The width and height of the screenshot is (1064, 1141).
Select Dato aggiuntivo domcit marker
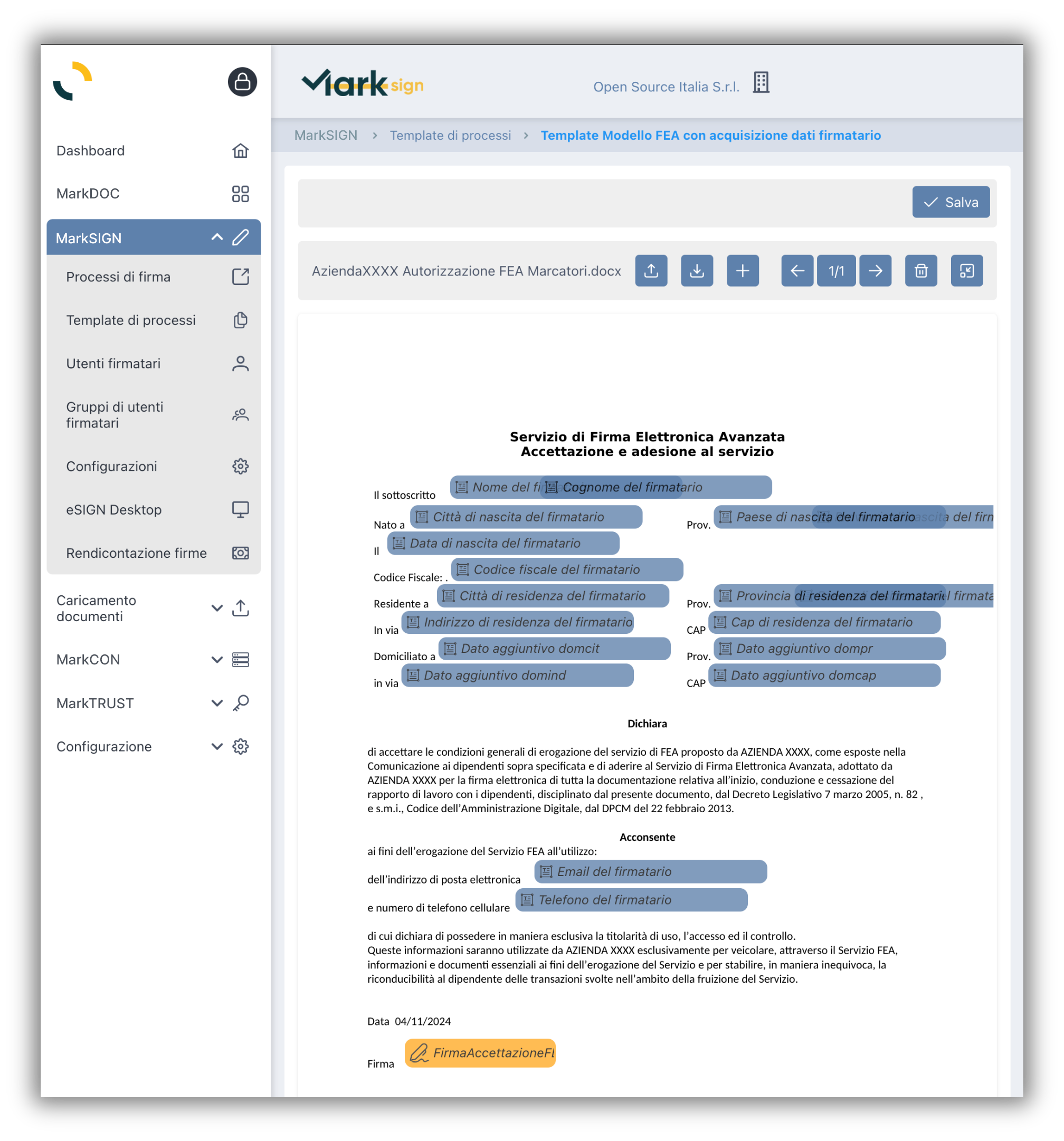(554, 649)
